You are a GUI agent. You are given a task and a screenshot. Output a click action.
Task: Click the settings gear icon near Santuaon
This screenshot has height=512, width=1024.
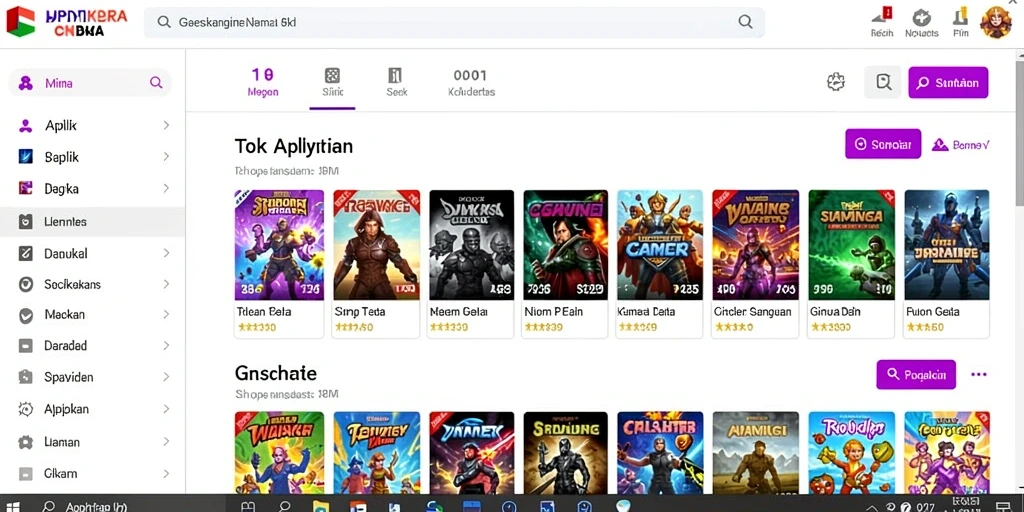tap(836, 82)
